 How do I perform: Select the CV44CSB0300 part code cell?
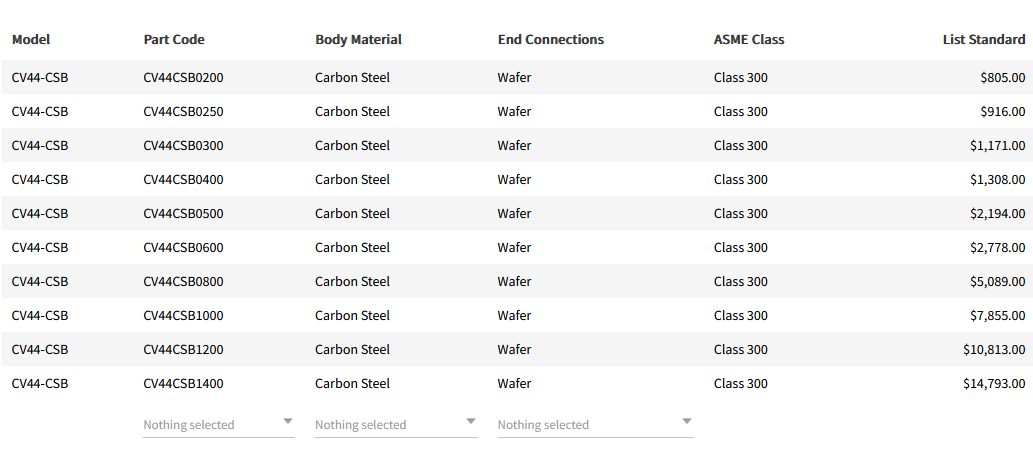click(x=183, y=146)
